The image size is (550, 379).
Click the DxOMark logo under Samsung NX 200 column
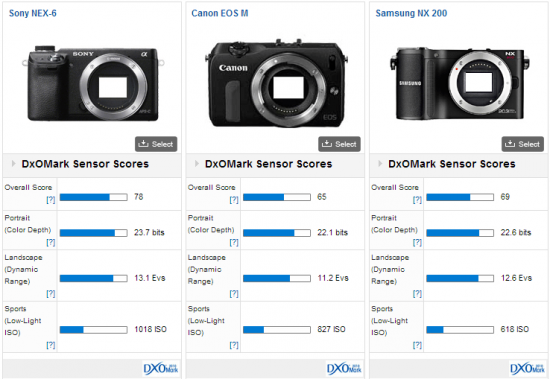[x=527, y=368]
